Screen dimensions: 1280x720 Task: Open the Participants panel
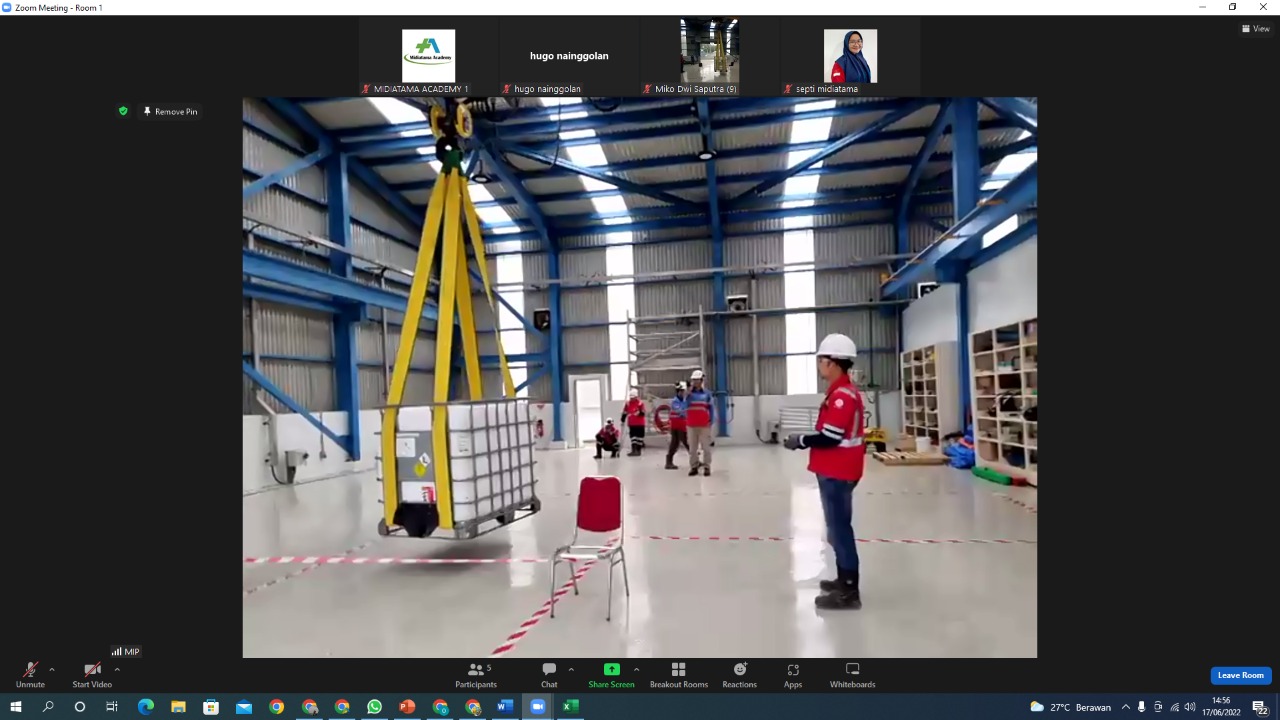[476, 675]
